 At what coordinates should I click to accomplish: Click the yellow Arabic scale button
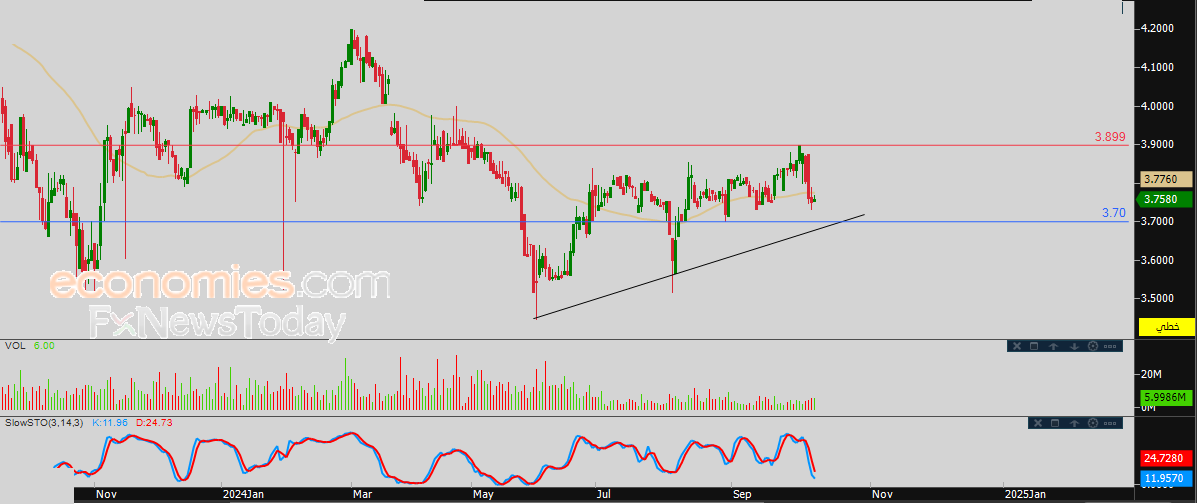tap(1166, 327)
